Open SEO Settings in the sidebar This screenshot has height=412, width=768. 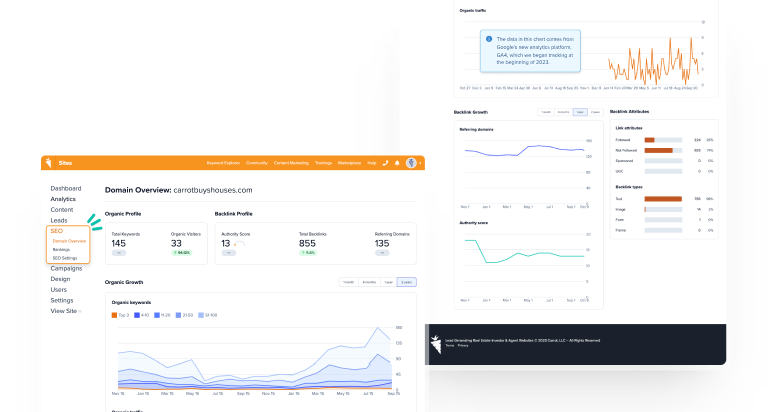[x=65, y=258]
